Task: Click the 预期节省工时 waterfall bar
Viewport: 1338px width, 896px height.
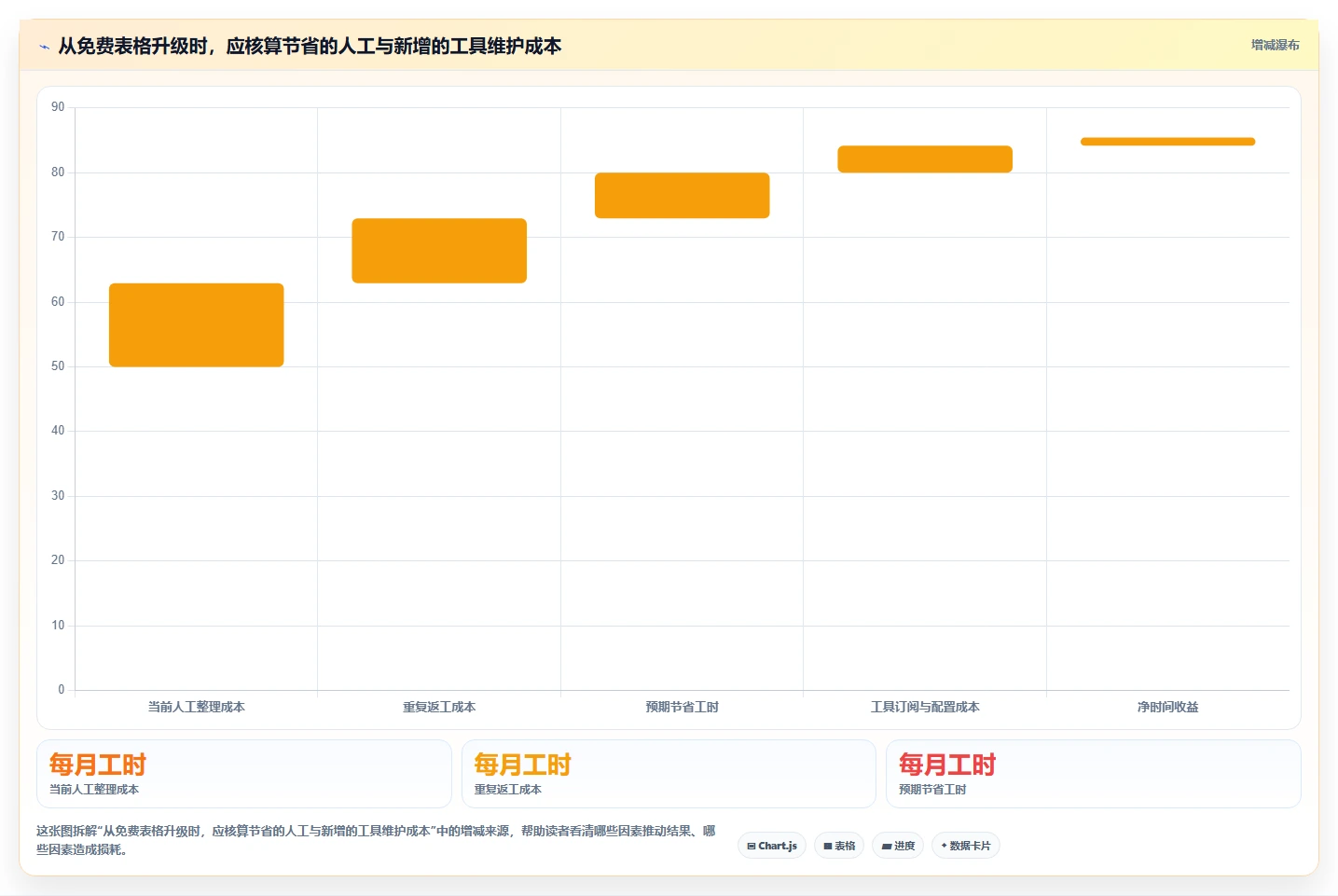Action: pos(683,196)
